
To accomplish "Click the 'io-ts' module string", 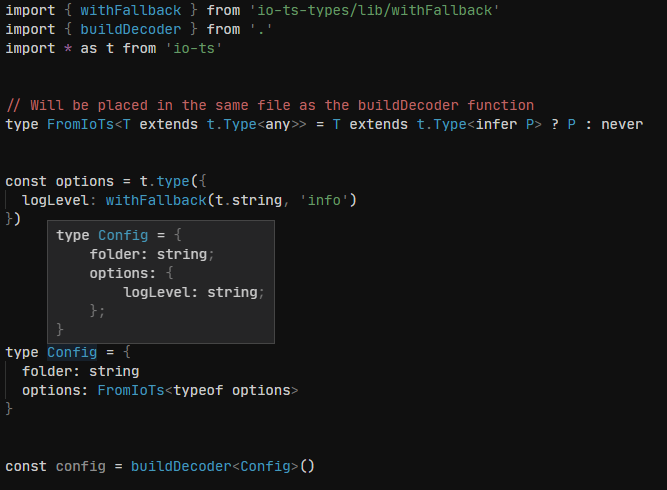I will click(x=194, y=48).
